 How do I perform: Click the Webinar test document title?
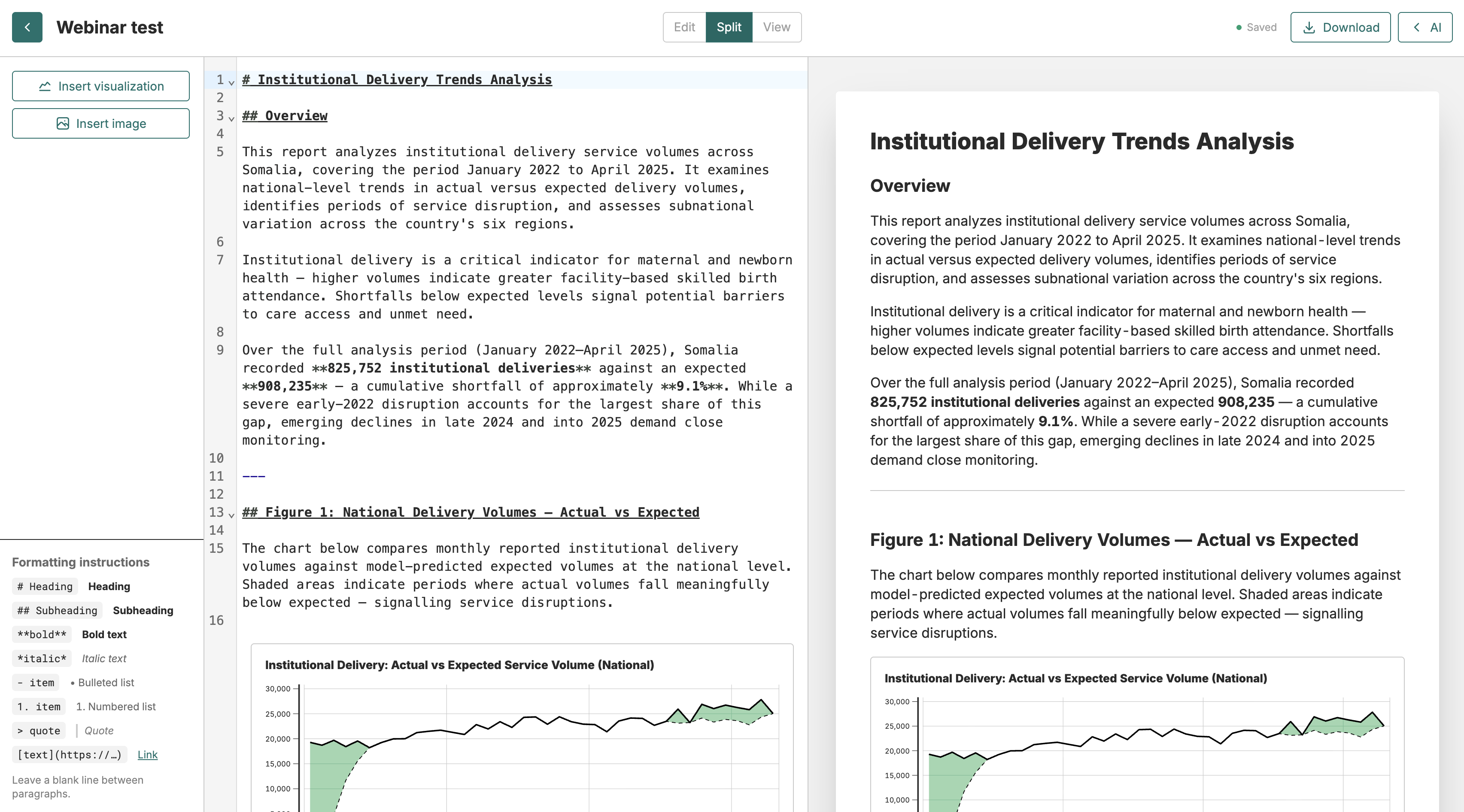tap(109, 27)
